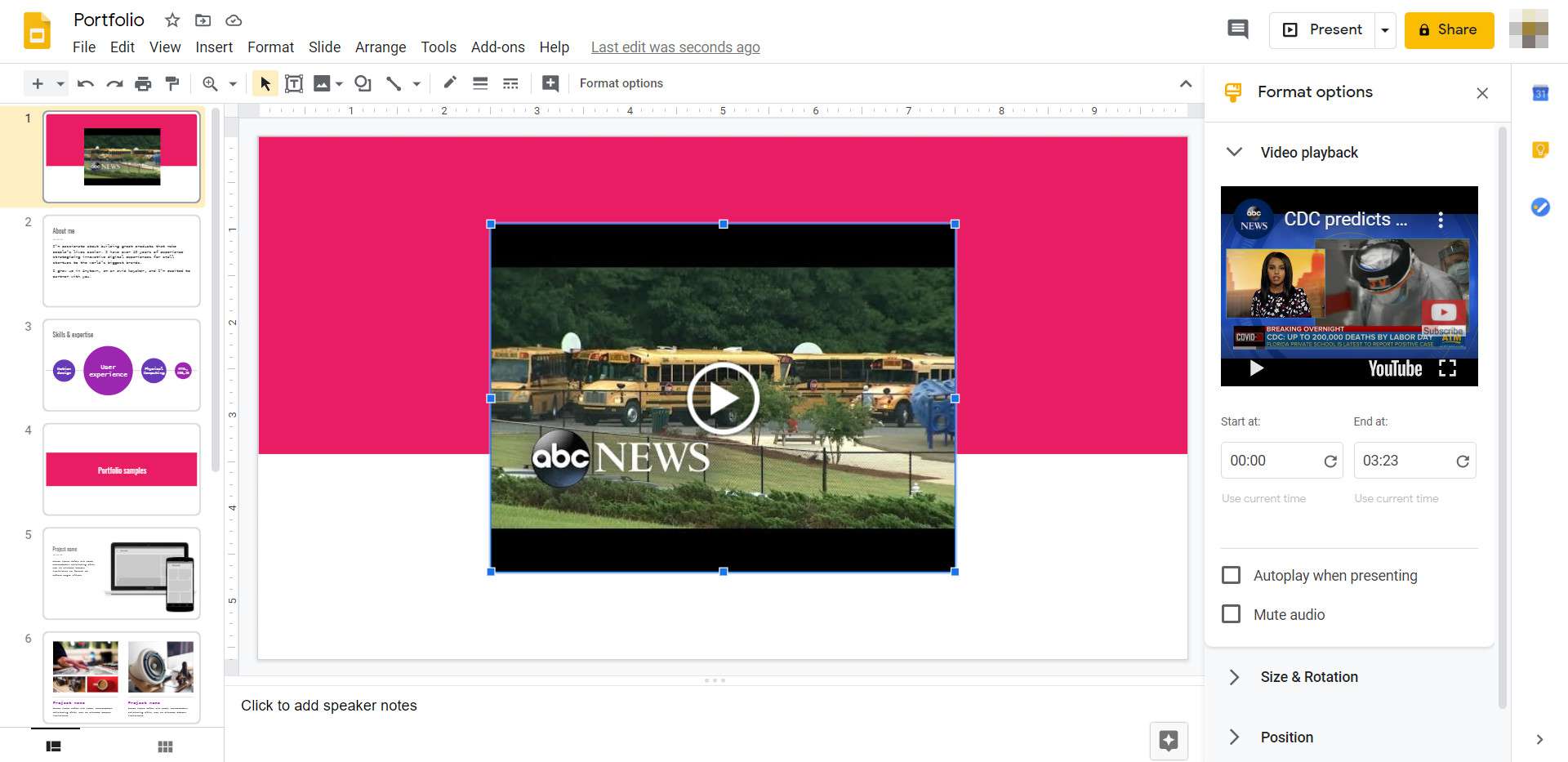Open the Format menu
Screen dimensions: 1568x762
tap(270, 47)
